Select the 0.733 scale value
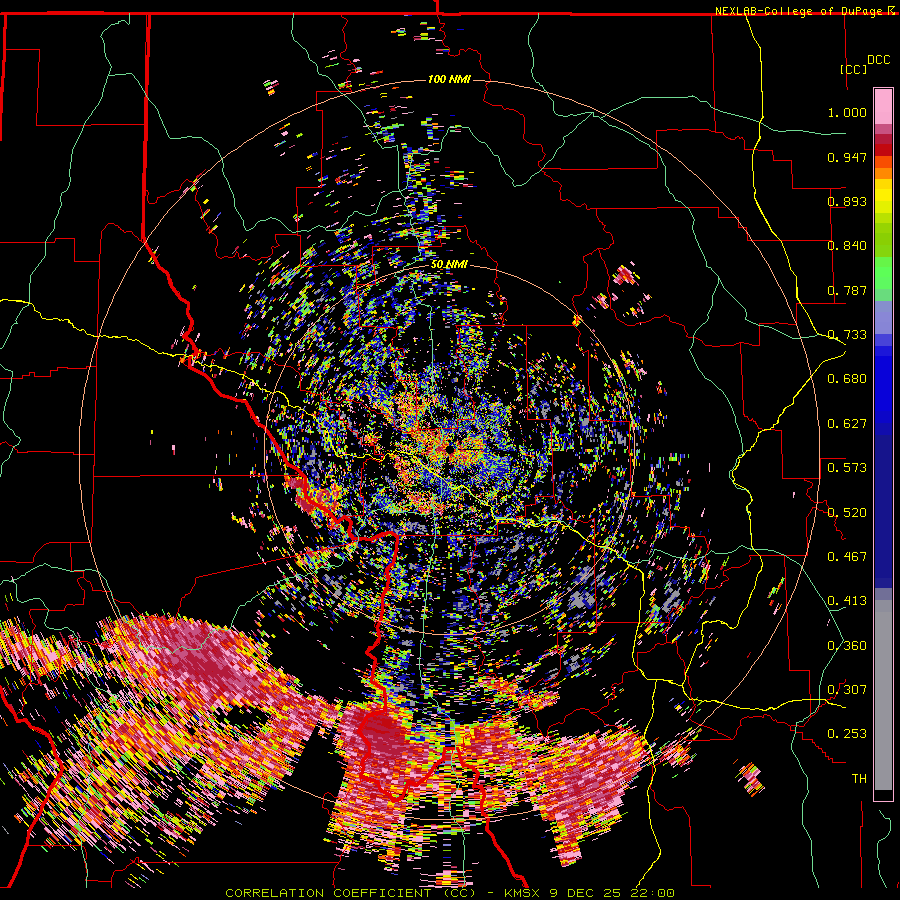Screen dimensions: 900x900 click(847, 335)
